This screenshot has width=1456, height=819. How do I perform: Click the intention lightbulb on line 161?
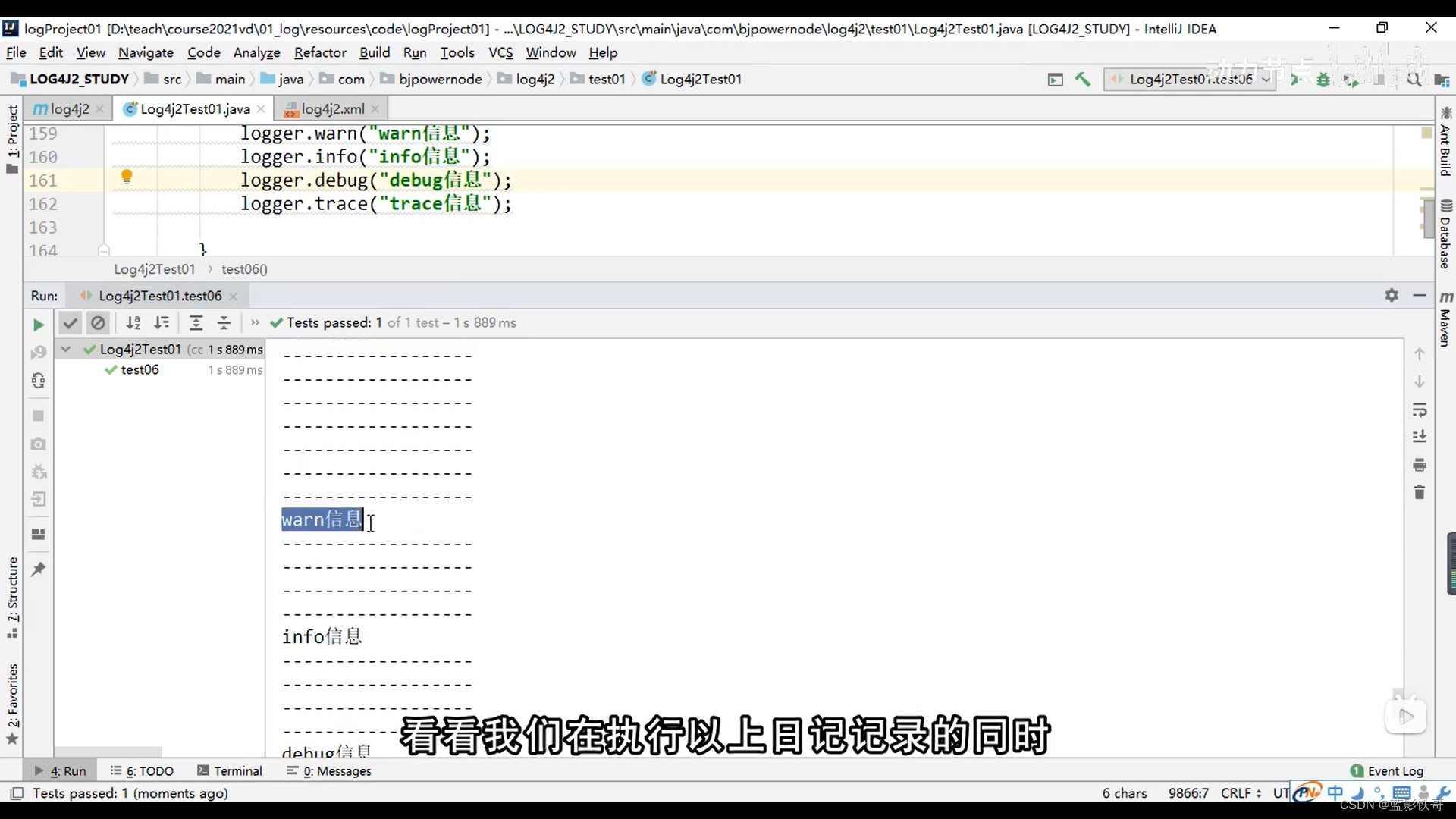tap(127, 177)
